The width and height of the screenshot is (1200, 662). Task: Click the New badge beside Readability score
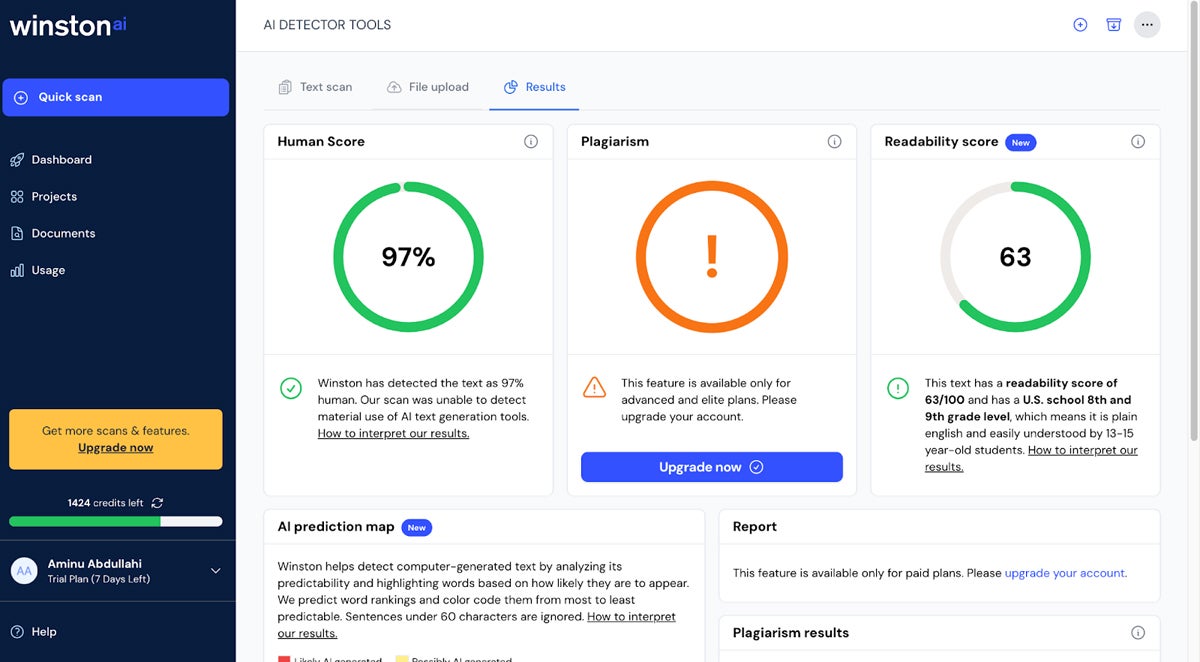coord(1020,143)
